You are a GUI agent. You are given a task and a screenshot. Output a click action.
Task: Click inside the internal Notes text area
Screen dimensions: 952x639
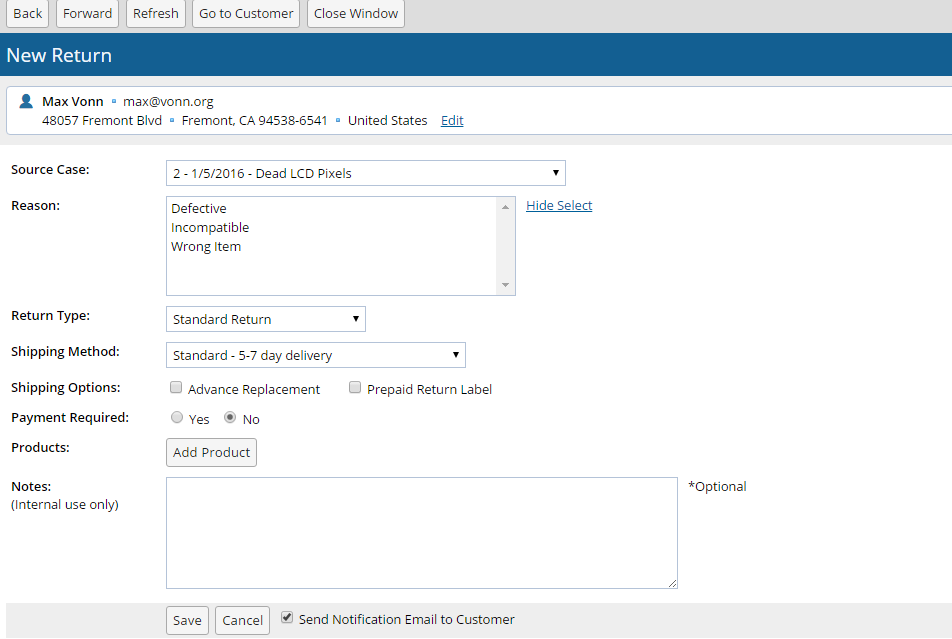tap(421, 532)
